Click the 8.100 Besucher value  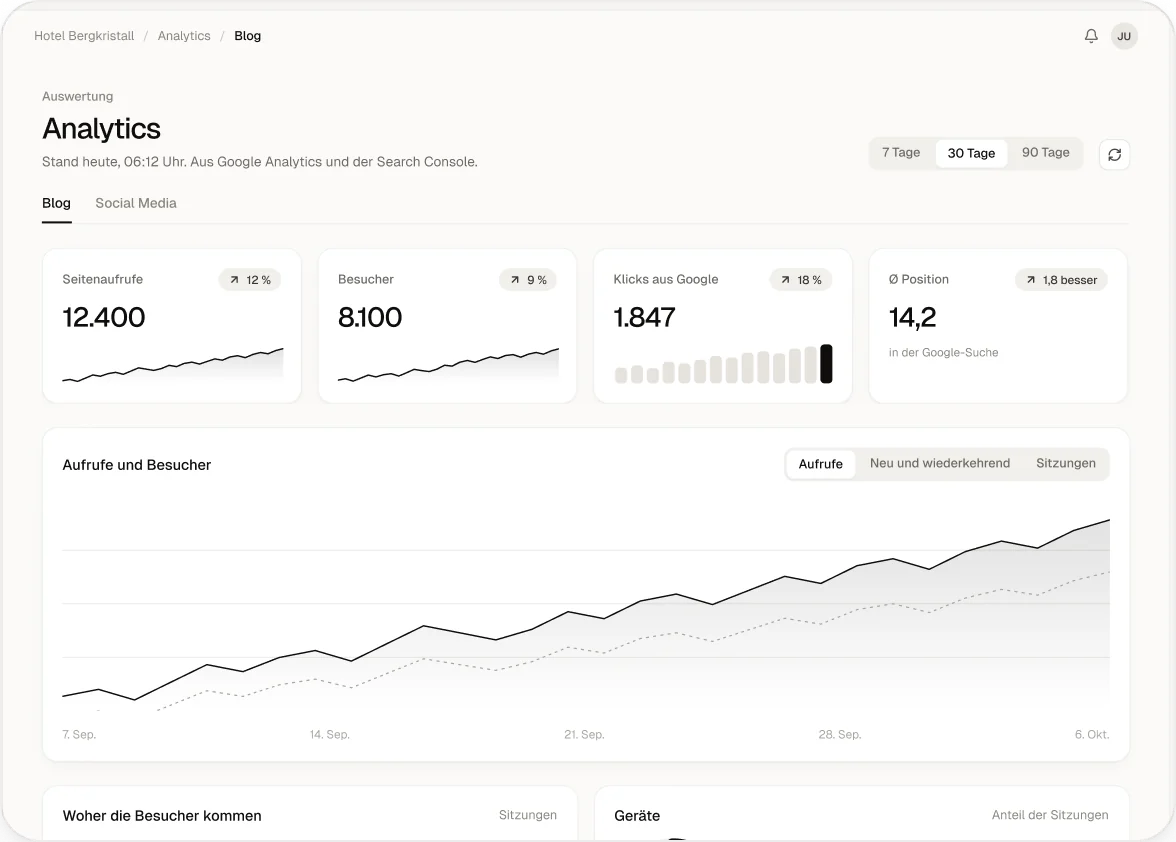[x=370, y=318]
